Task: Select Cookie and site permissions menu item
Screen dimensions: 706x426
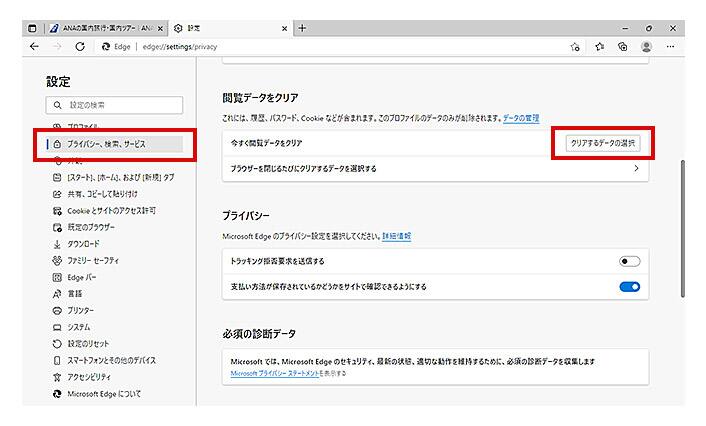Action: click(x=112, y=210)
